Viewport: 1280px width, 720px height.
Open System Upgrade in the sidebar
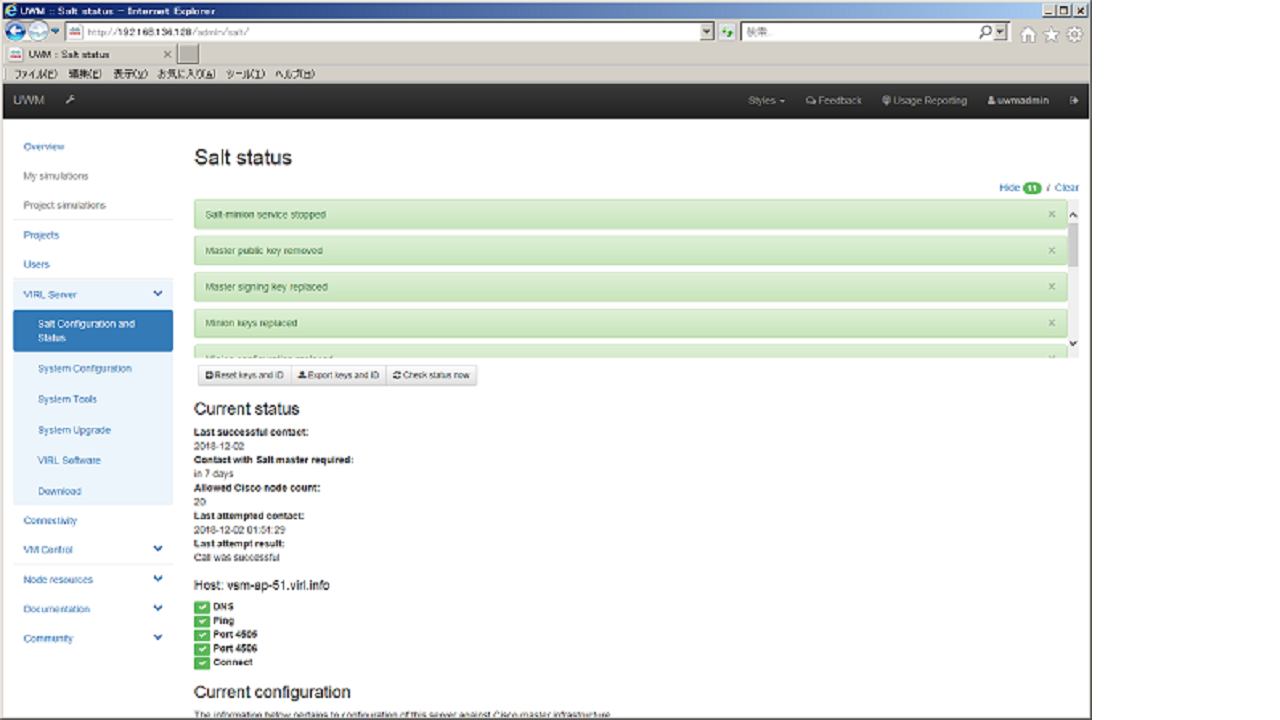click(74, 430)
